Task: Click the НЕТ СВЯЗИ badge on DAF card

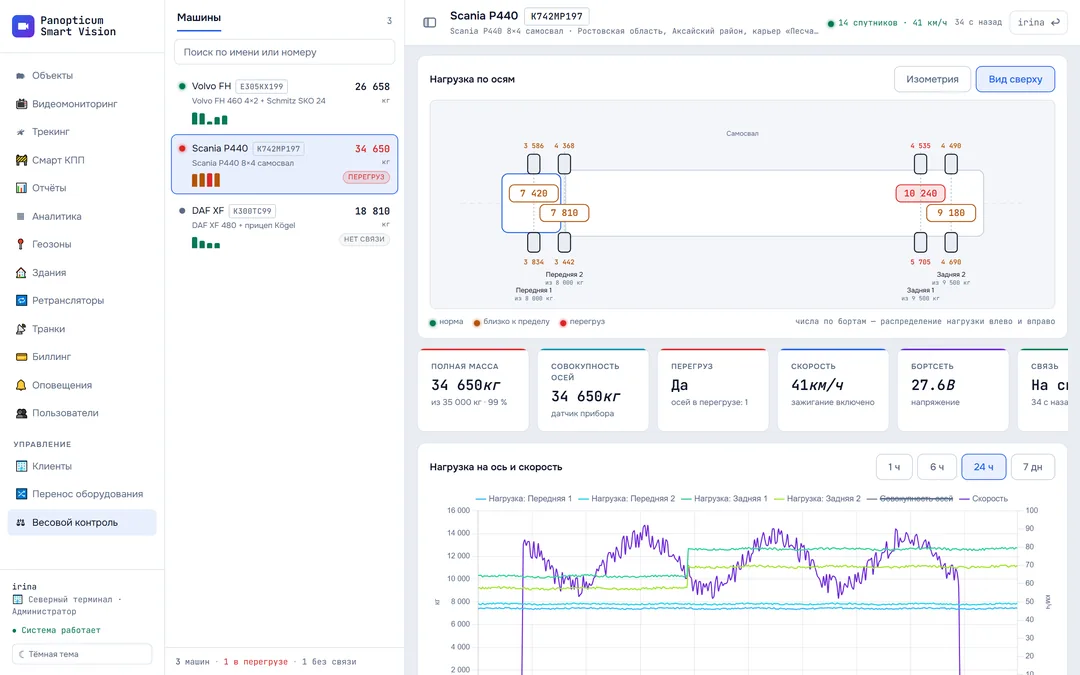Action: click(x=364, y=240)
